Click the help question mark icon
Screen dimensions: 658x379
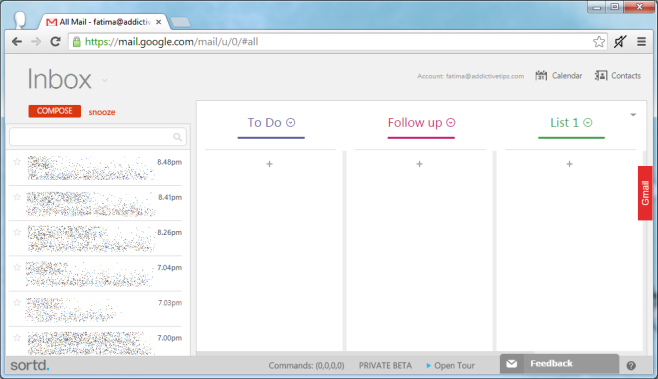click(x=631, y=366)
